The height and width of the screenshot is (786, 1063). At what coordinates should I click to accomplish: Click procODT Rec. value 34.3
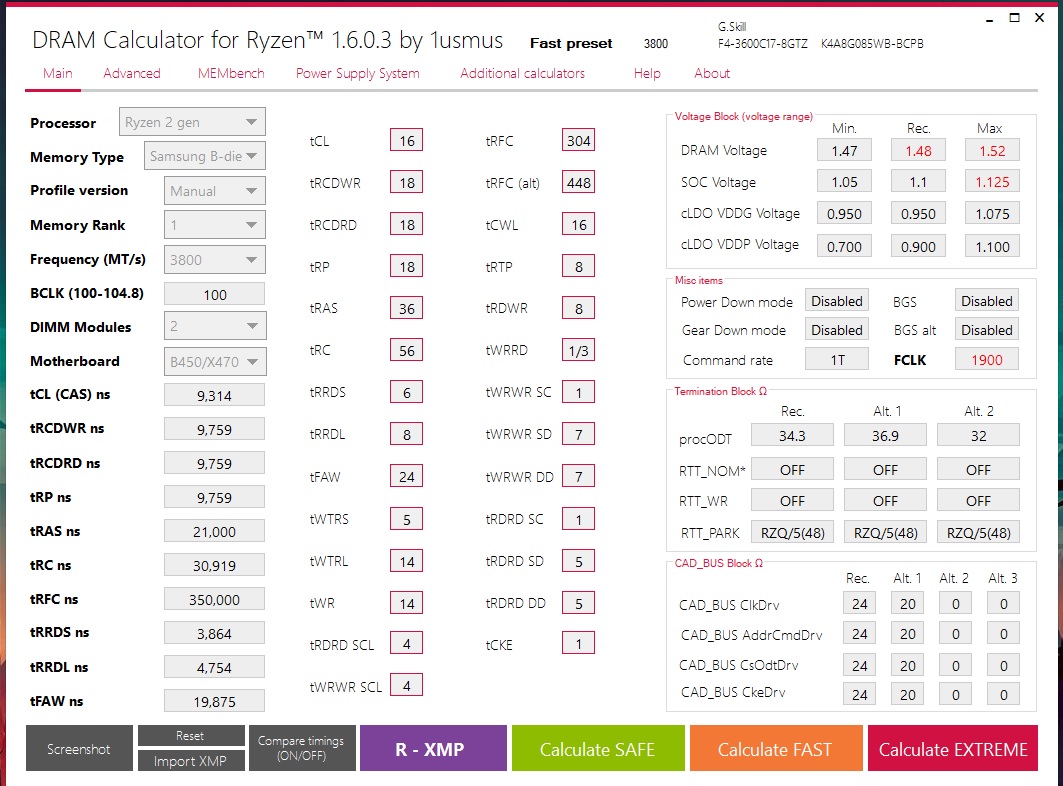coord(793,435)
